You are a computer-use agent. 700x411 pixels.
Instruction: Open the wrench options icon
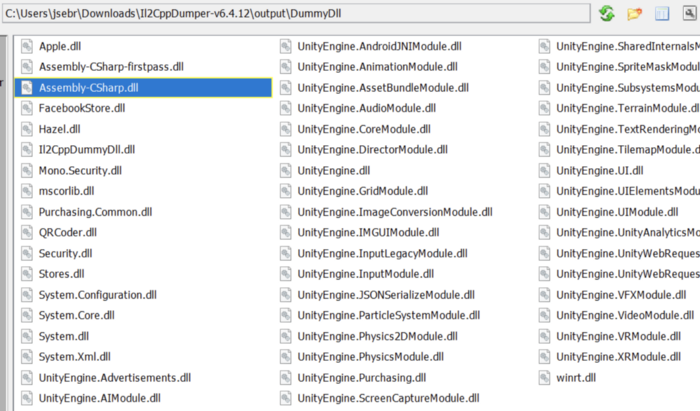[x=690, y=13]
